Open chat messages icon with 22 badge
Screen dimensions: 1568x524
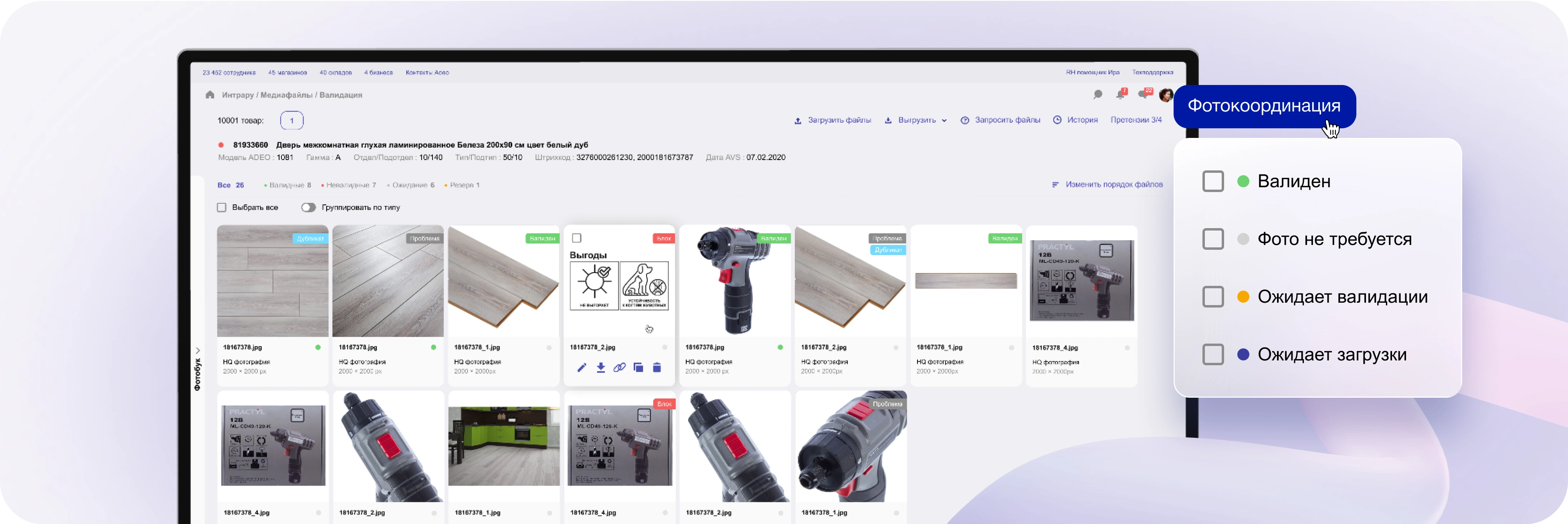click(x=1143, y=94)
